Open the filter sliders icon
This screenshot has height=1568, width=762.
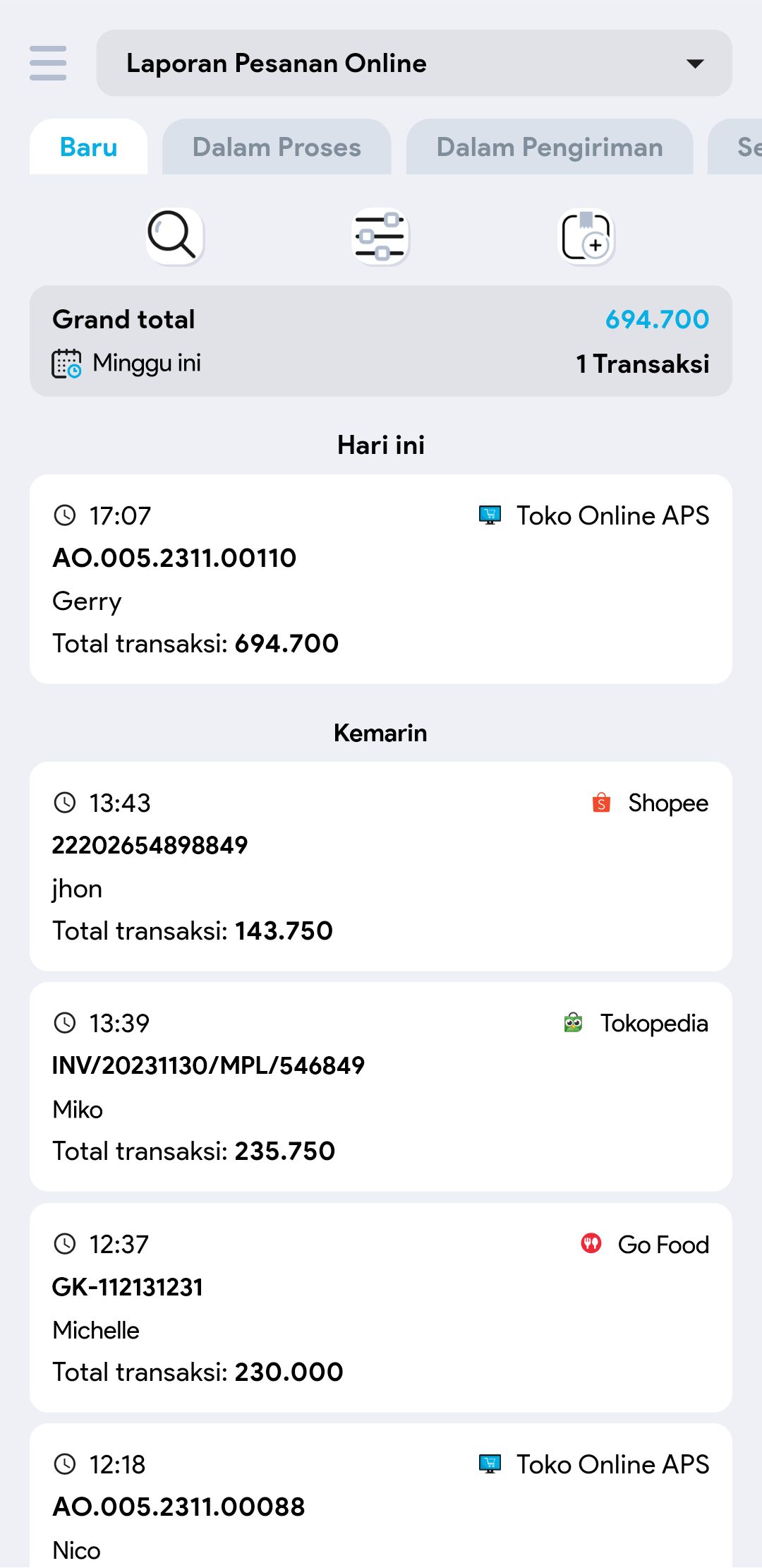point(380,236)
